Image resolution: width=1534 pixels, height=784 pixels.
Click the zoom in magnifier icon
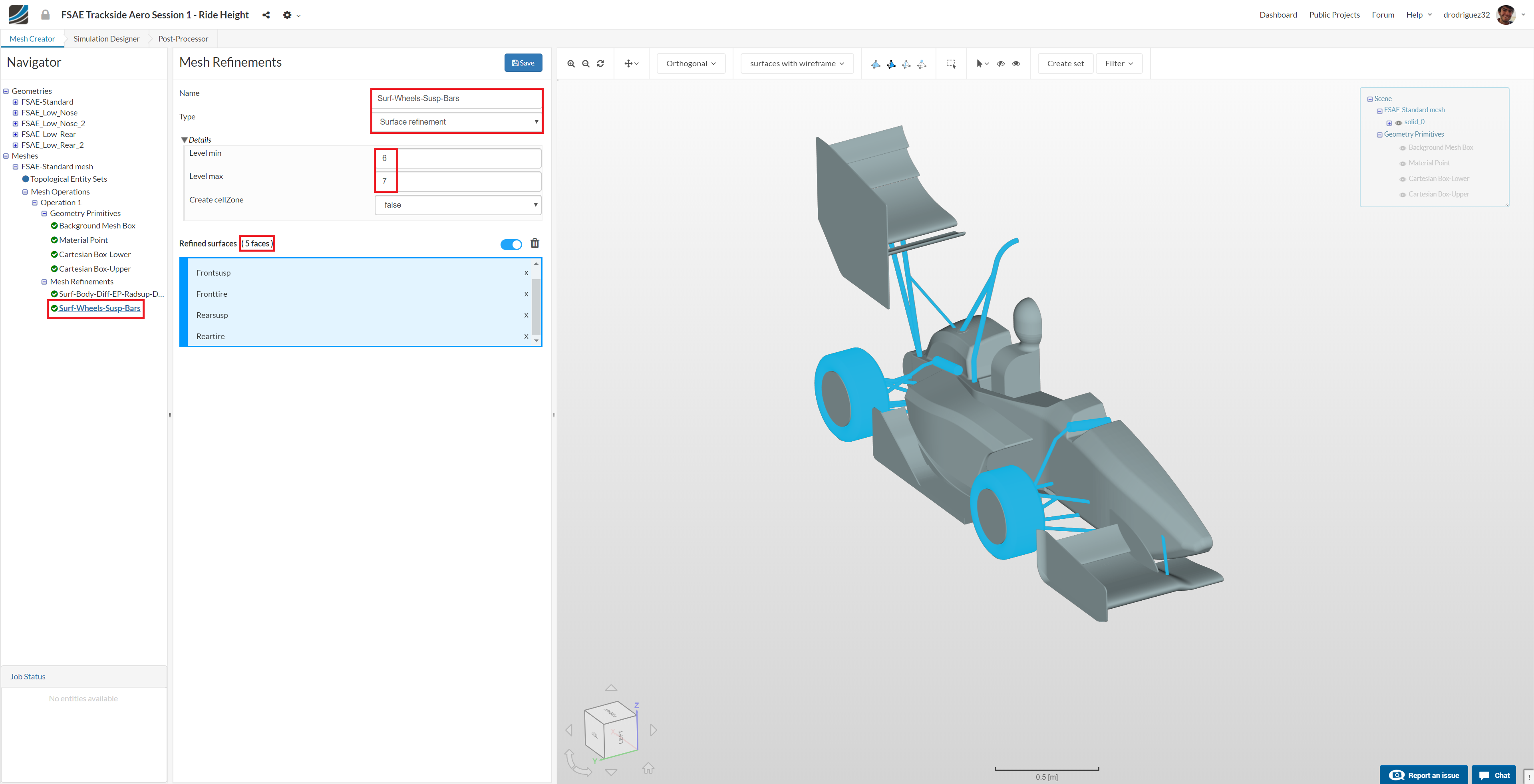click(570, 64)
